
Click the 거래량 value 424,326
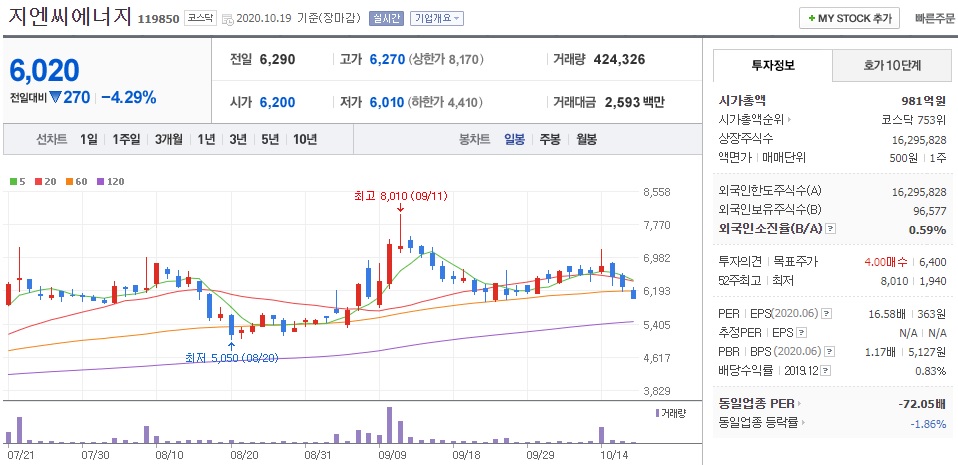(619, 59)
